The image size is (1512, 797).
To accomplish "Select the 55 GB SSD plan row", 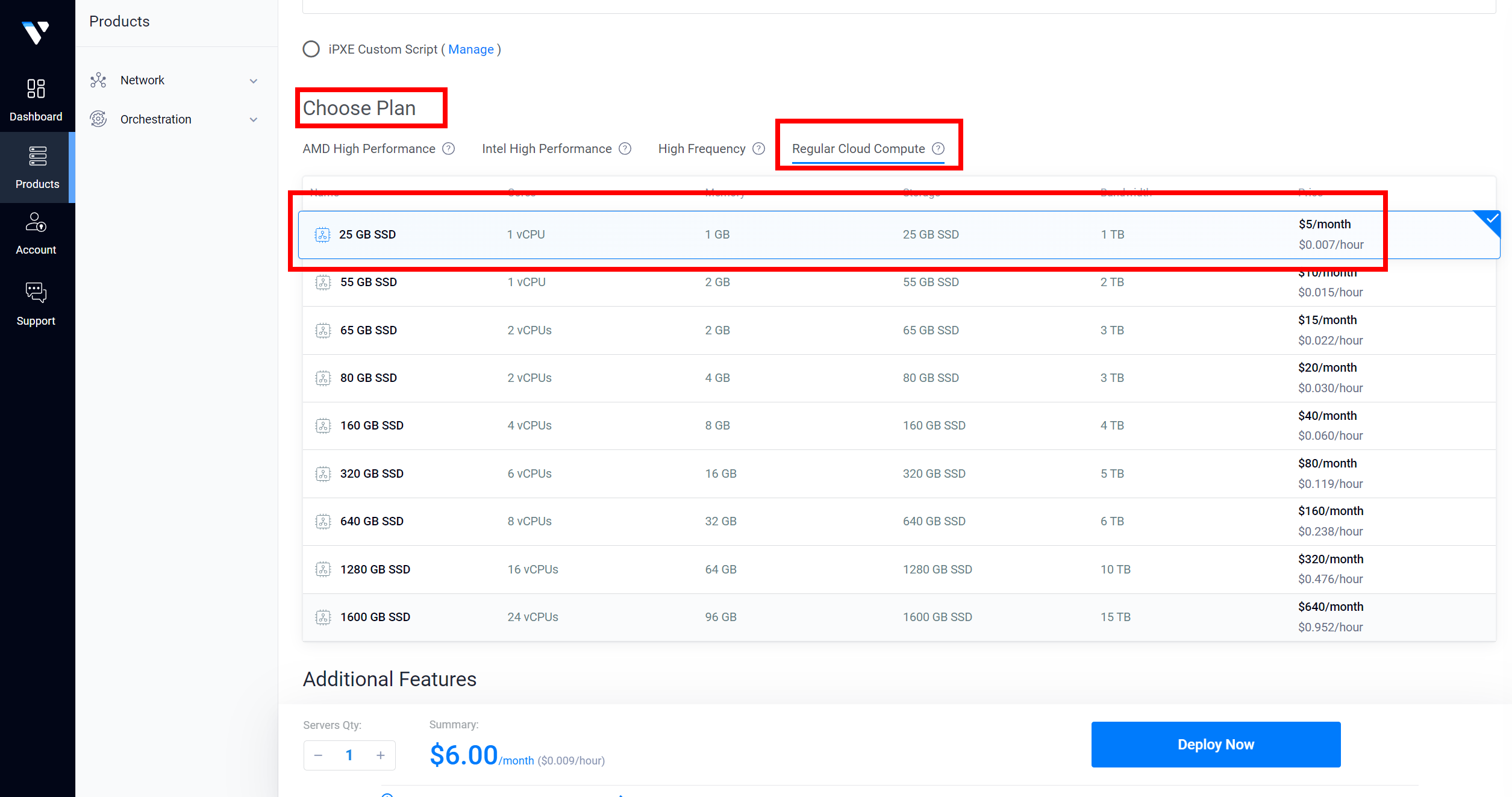I will (723, 283).
